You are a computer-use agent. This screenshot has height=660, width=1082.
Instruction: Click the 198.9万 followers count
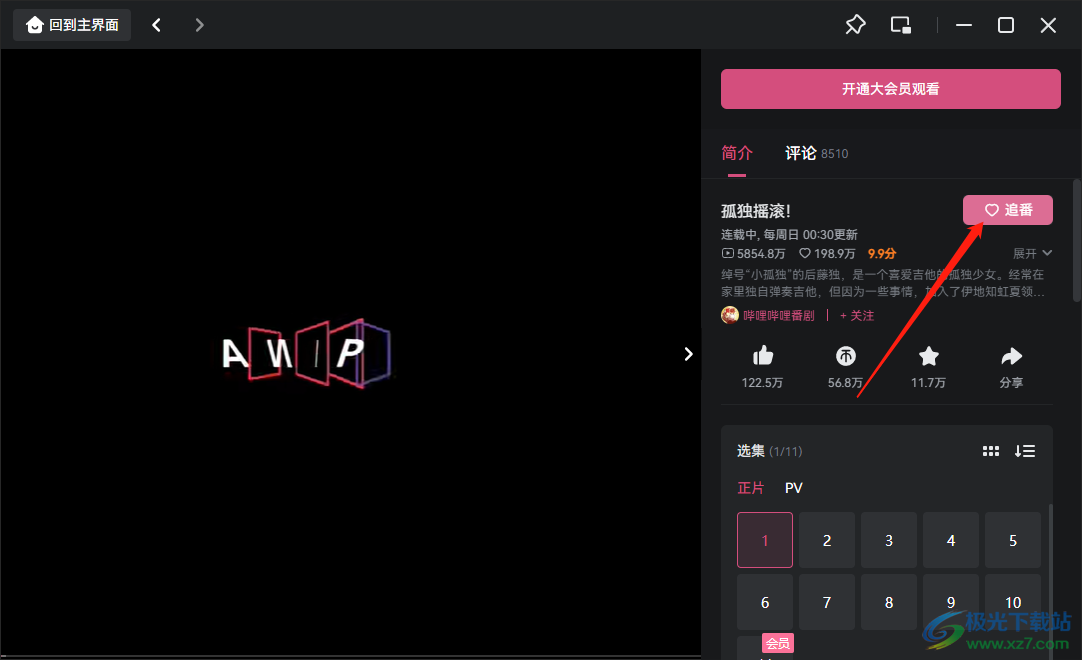(x=827, y=253)
